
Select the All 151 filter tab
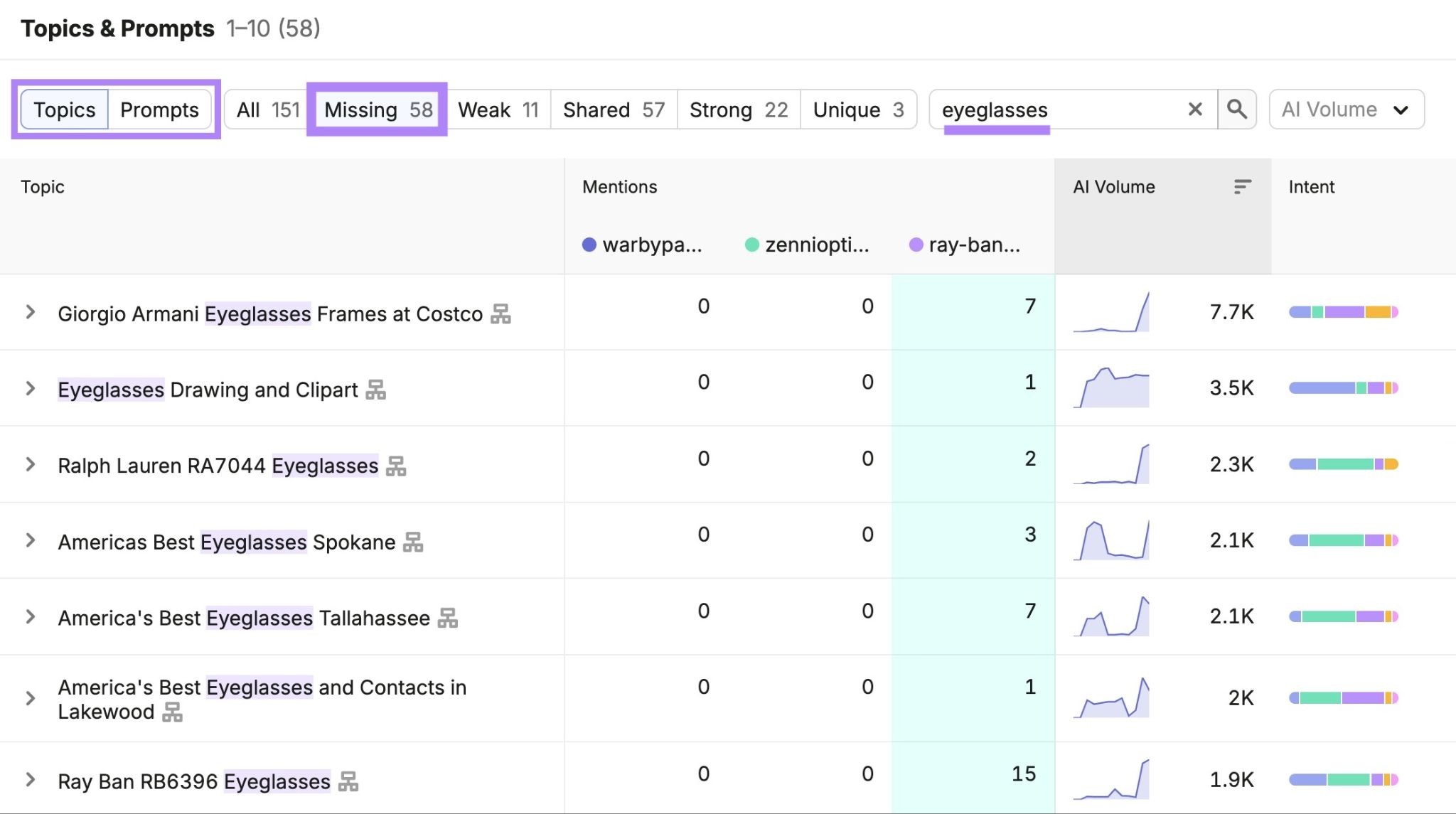point(268,109)
